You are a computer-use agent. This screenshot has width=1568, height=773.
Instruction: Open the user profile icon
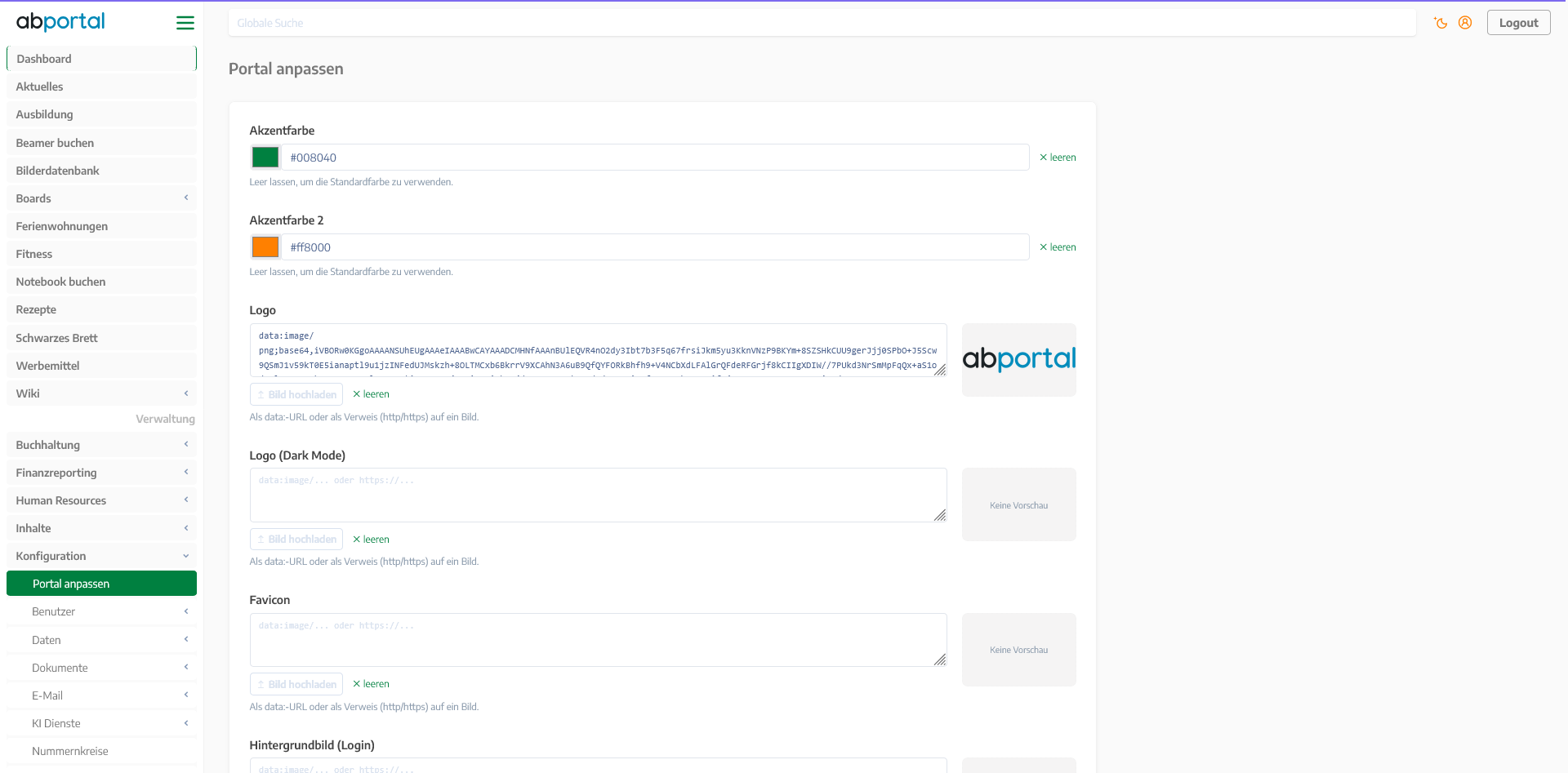click(x=1465, y=23)
